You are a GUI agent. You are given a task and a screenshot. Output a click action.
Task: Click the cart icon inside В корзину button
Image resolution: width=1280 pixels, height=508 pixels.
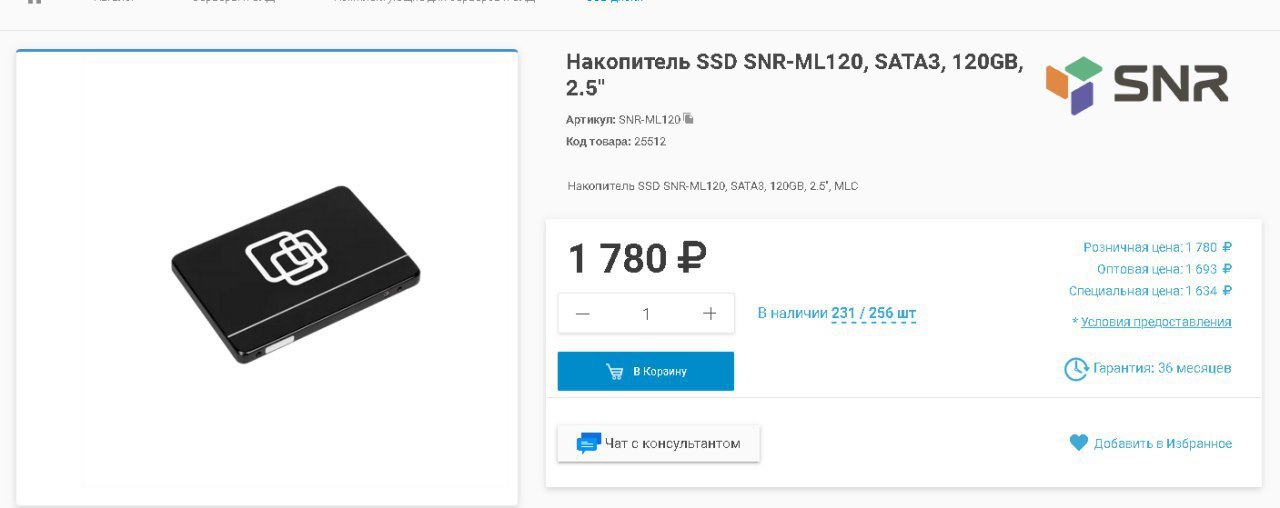pyautogui.click(x=615, y=371)
